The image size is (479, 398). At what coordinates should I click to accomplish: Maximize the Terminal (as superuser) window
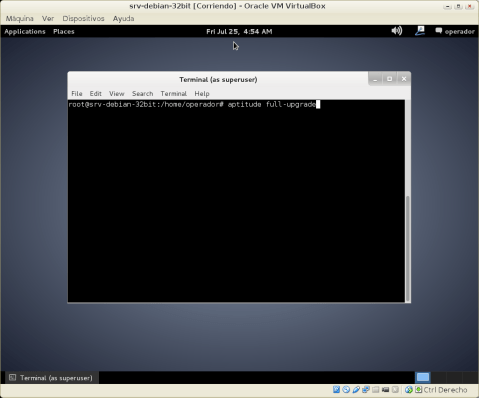point(389,79)
